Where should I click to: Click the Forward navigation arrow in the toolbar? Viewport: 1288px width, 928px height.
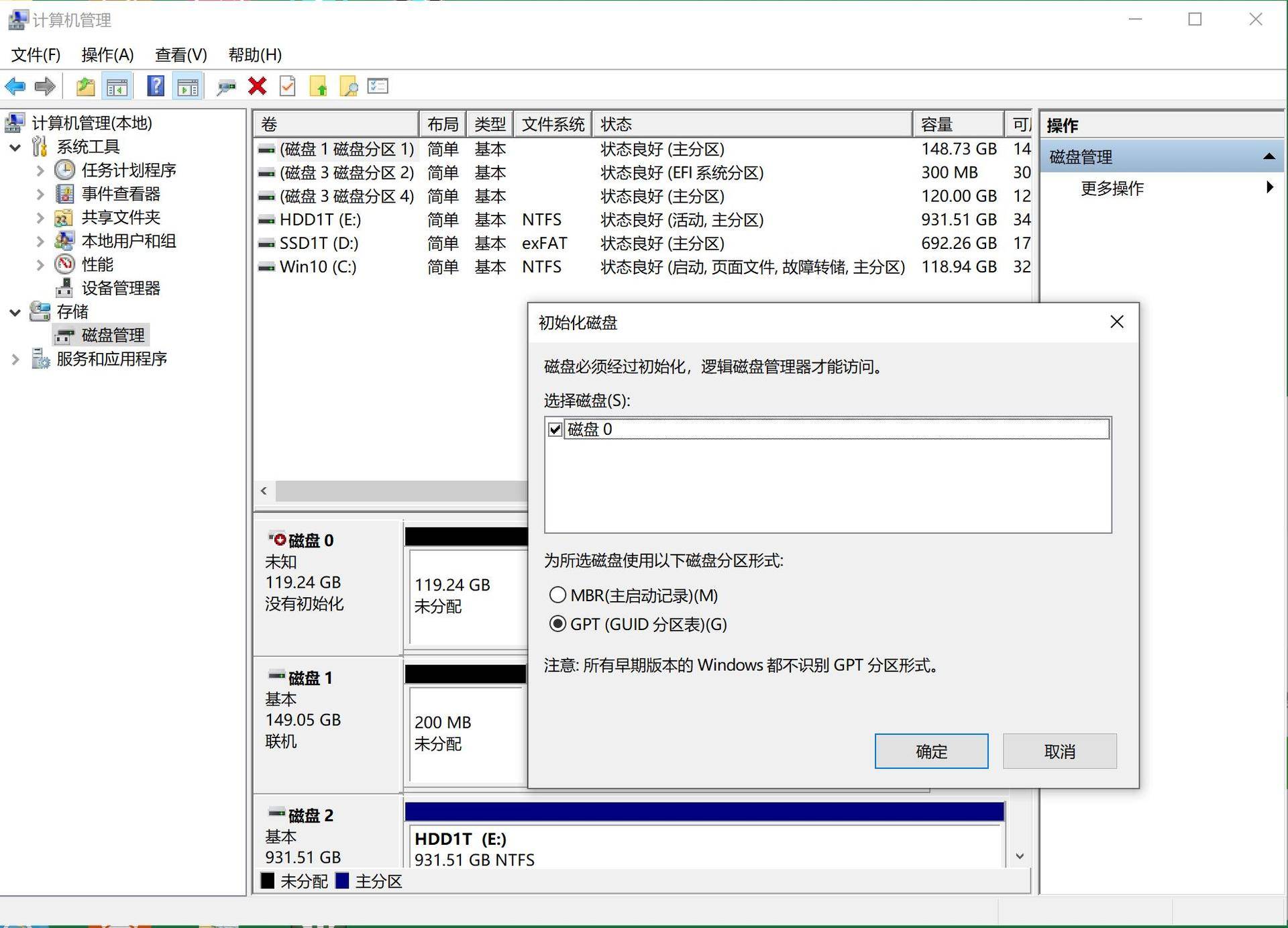[x=44, y=86]
